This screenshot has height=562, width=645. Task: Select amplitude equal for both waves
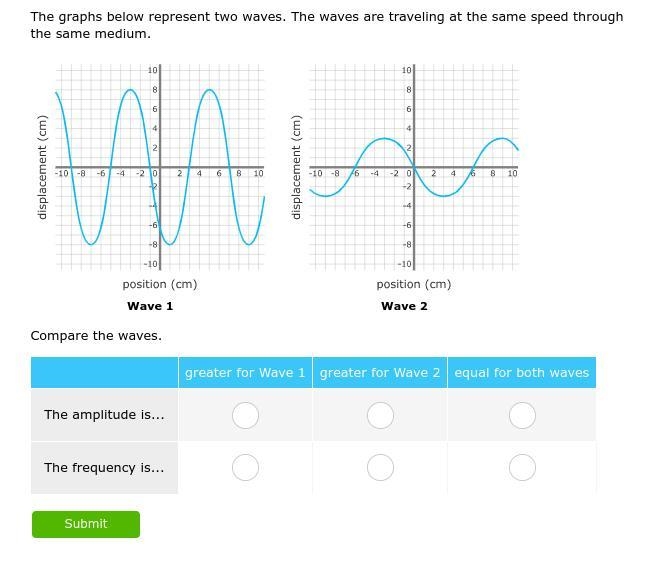tap(522, 415)
